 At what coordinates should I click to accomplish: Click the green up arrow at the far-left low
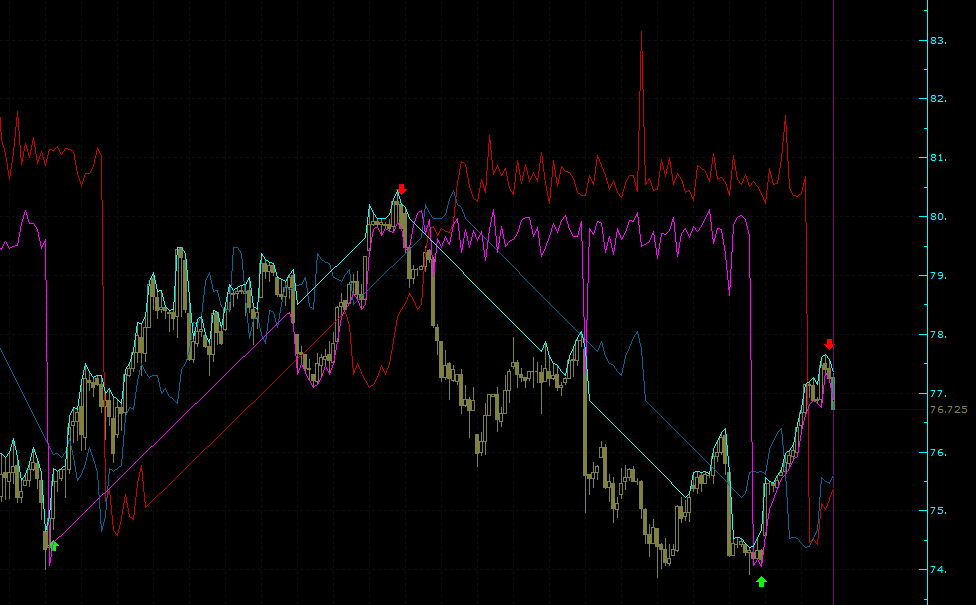55,545
